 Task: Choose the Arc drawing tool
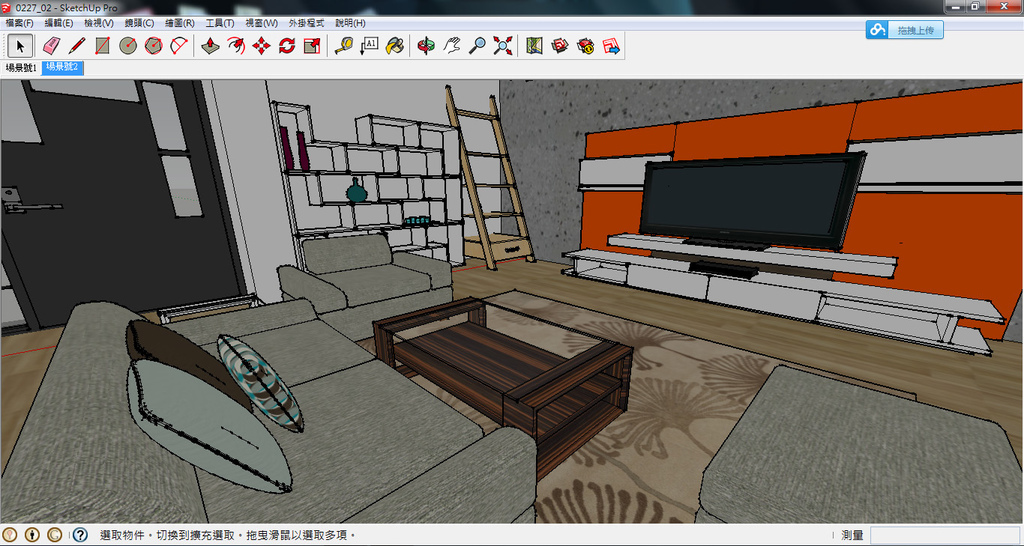[179, 46]
